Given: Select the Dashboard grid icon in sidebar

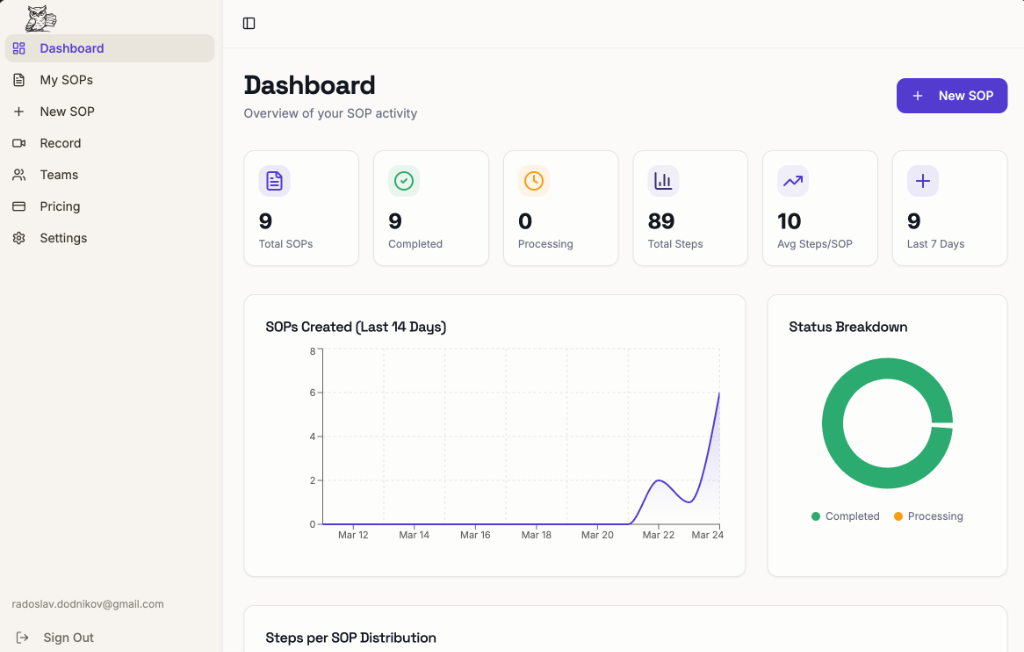Looking at the screenshot, I should (x=18, y=48).
